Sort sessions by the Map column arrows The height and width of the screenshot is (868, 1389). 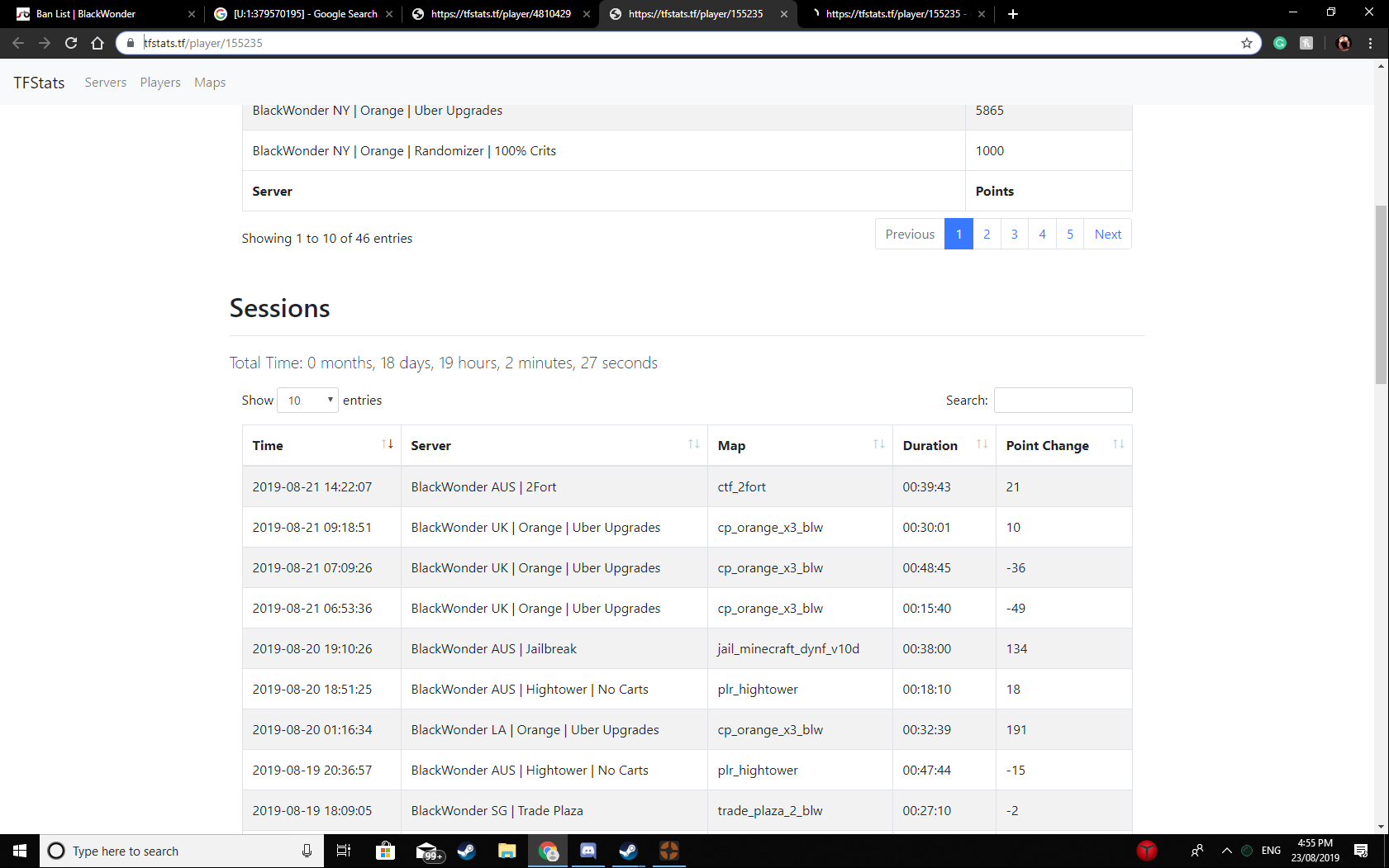(x=879, y=444)
